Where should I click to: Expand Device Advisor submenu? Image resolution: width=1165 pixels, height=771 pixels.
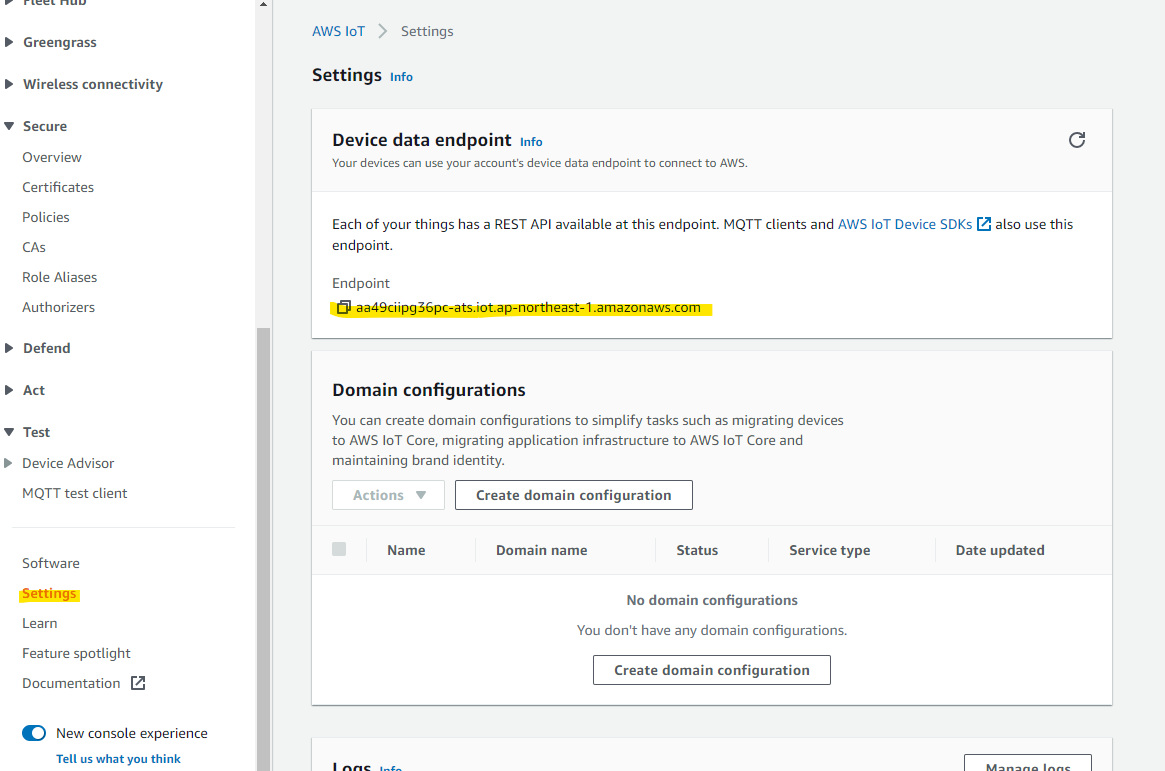pos(8,463)
